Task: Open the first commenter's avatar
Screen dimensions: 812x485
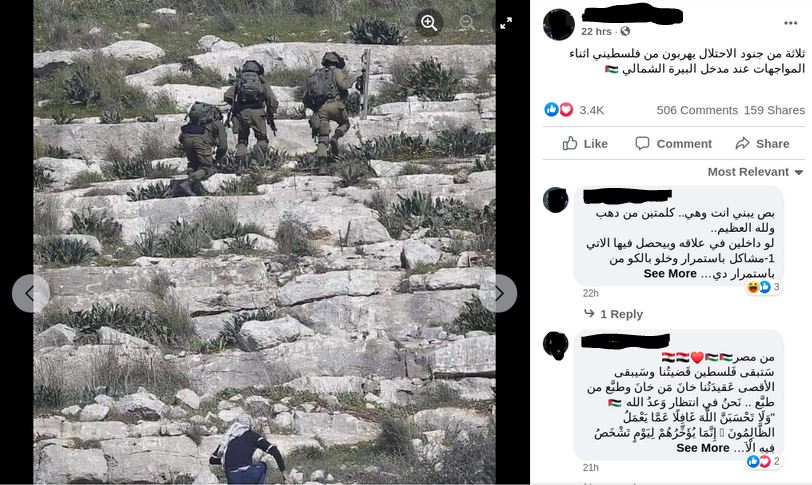Action: pyautogui.click(x=556, y=200)
